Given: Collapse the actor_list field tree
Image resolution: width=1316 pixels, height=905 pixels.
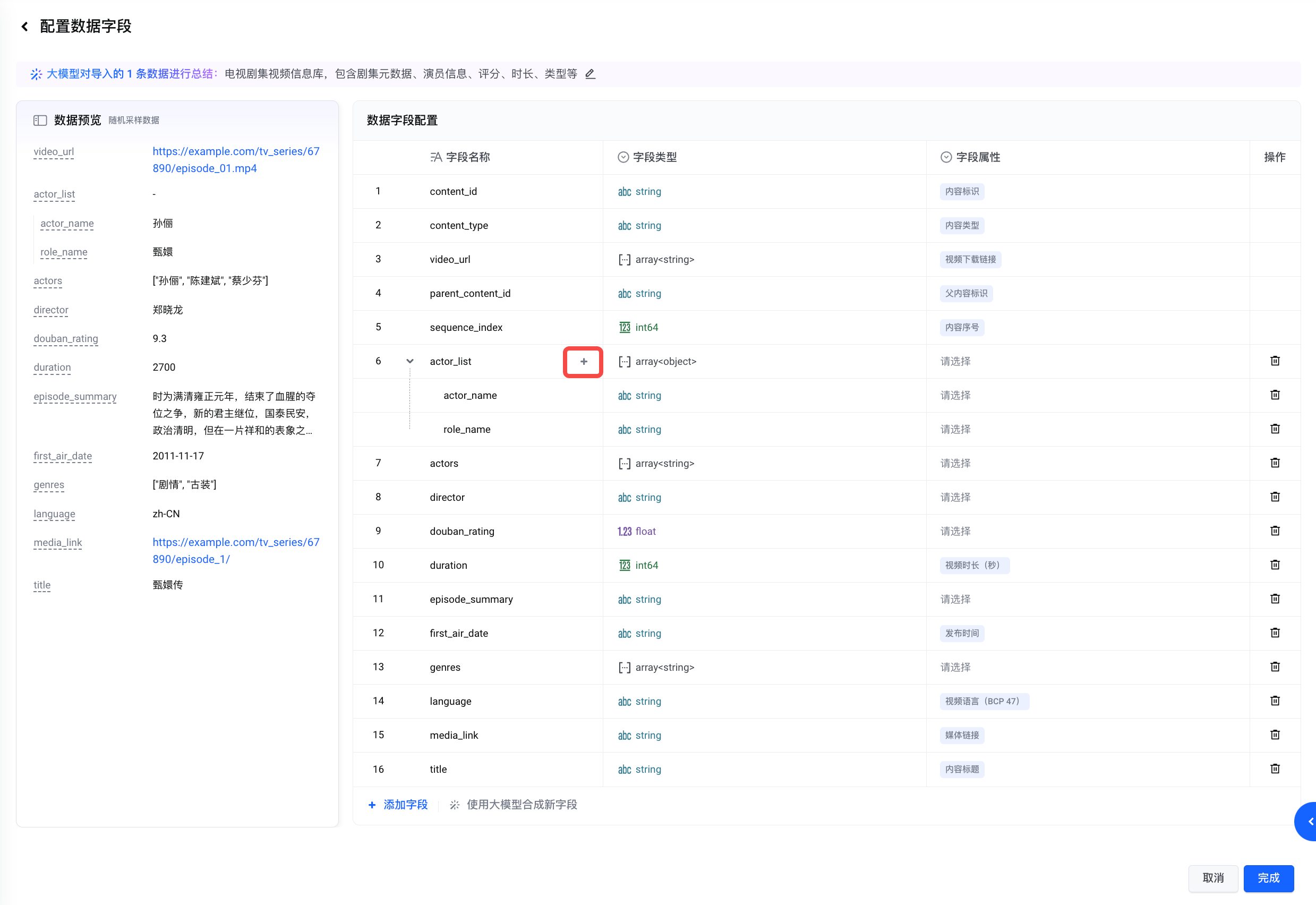Looking at the screenshot, I should [409, 361].
